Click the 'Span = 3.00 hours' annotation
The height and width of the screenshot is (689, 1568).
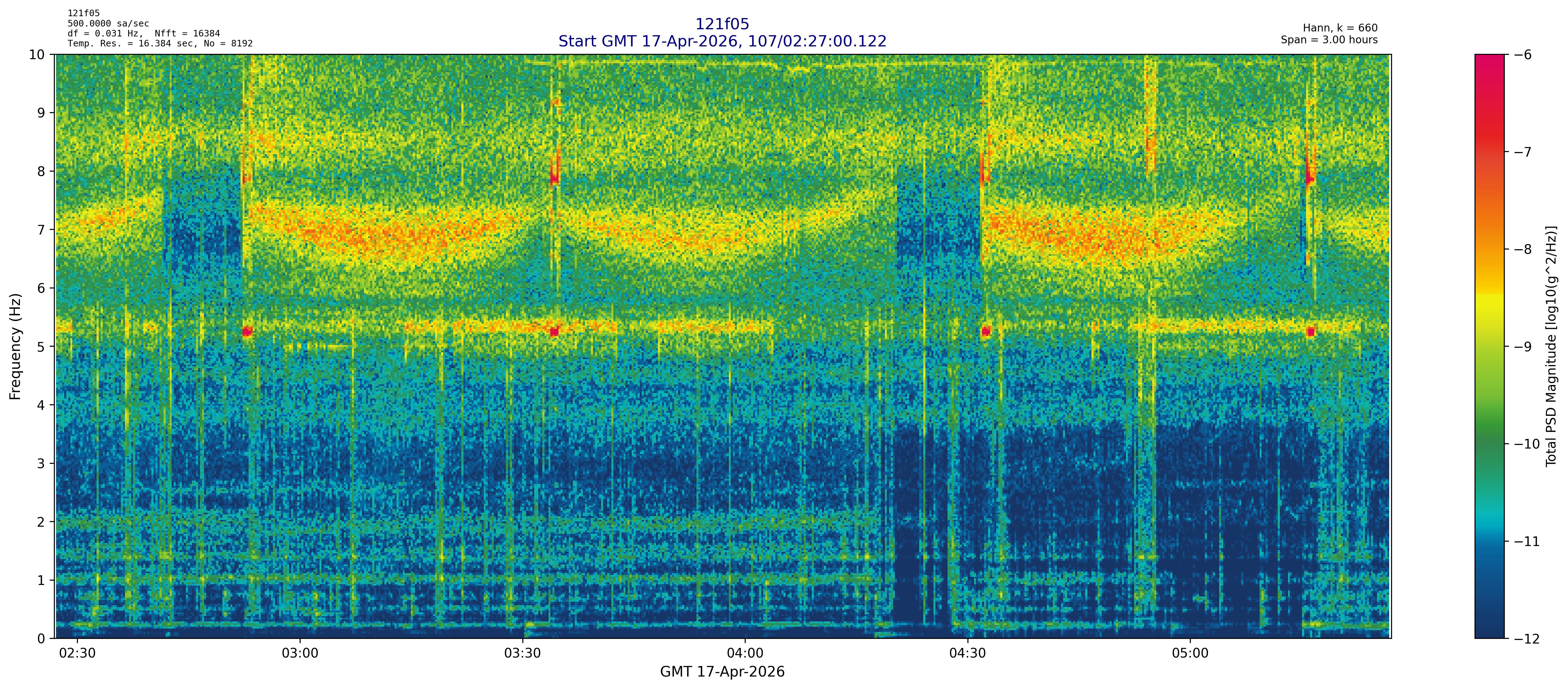point(1329,40)
